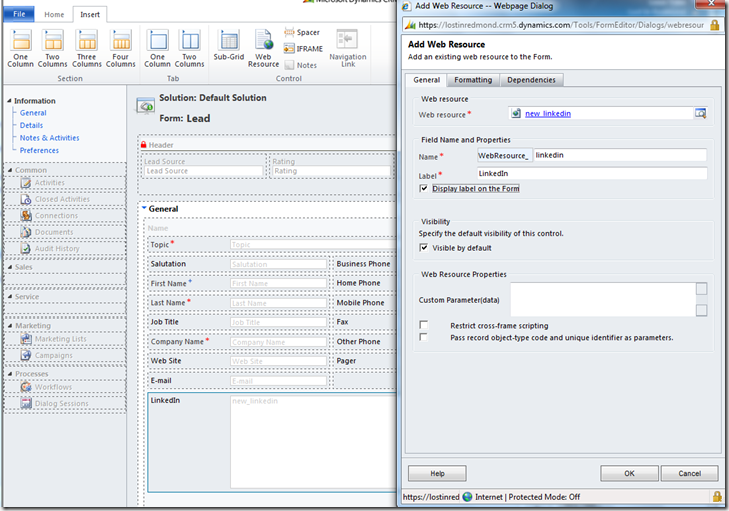The width and height of the screenshot is (729, 511).
Task: Collapse the Common navigation group
Action: click(10, 170)
